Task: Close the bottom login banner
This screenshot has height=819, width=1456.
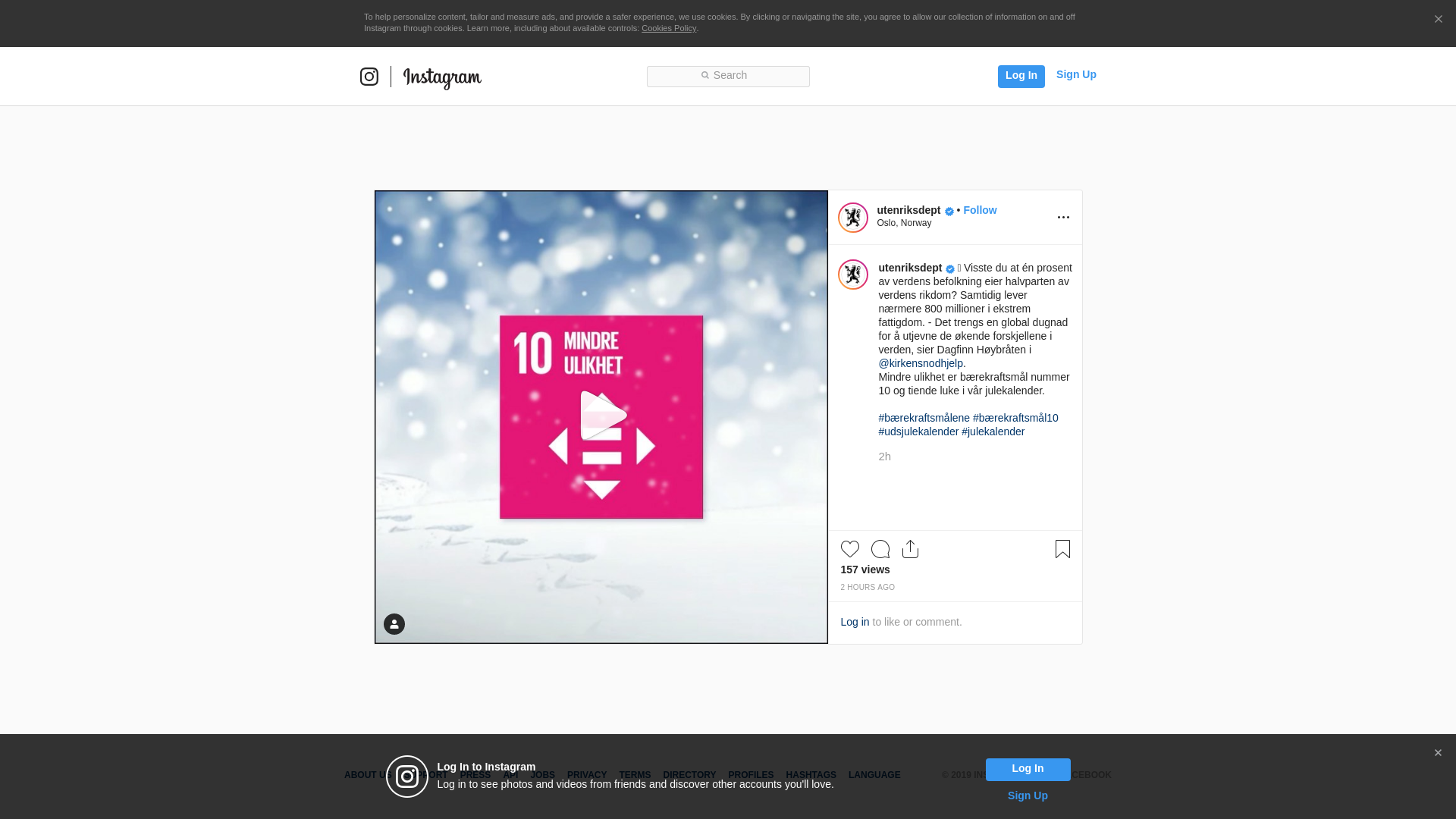Action: (x=1438, y=753)
